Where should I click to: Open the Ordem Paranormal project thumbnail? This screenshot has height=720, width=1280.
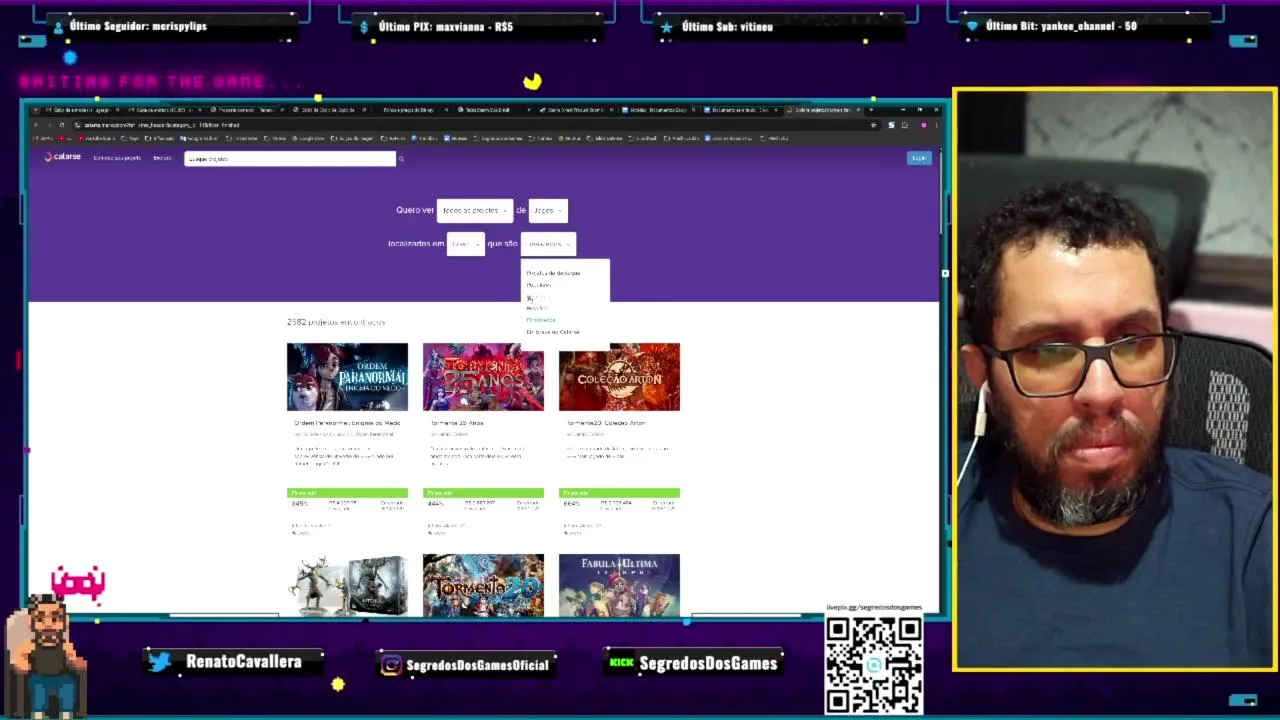347,377
